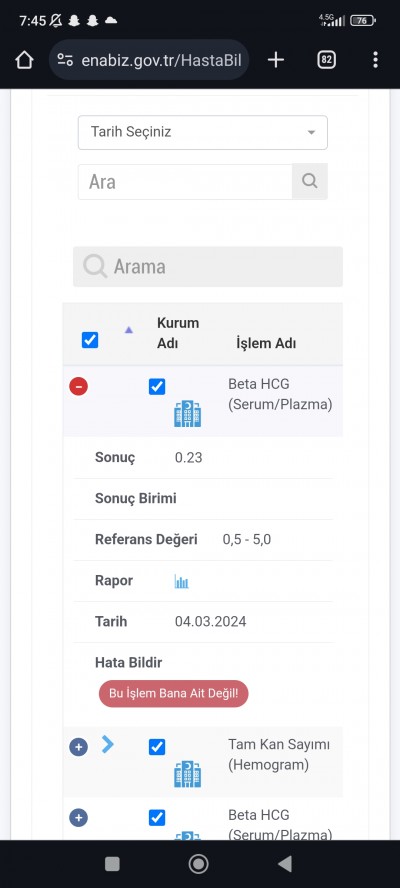Click the Arama search field

tap(208, 266)
